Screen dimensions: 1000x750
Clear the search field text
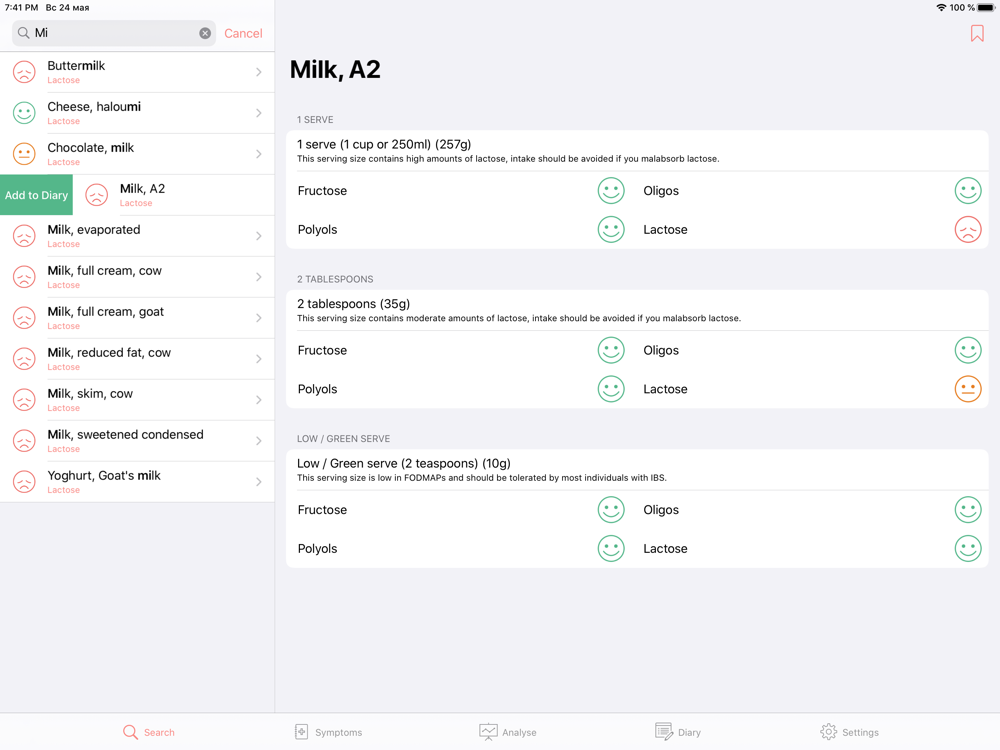205,33
